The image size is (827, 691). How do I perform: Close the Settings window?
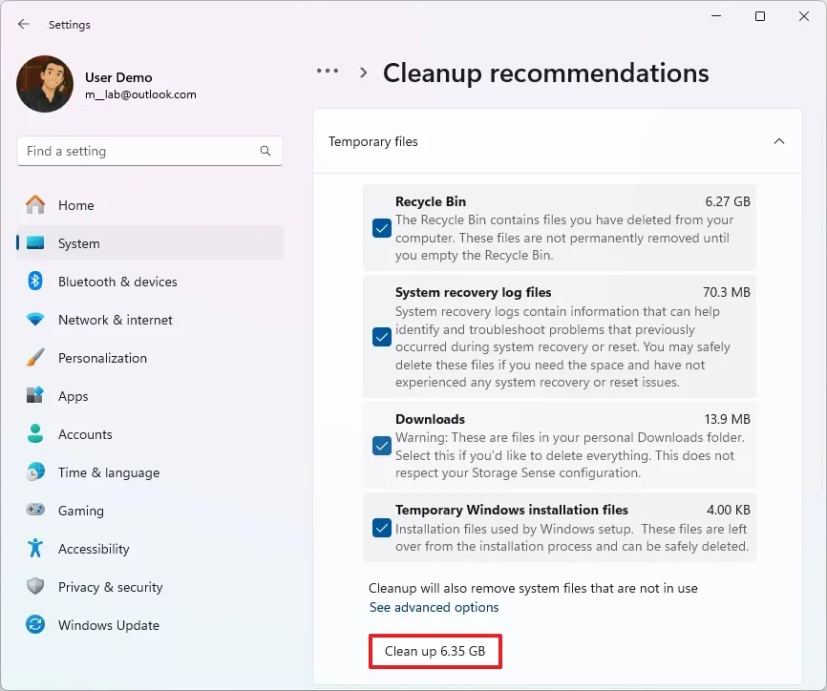tap(804, 16)
